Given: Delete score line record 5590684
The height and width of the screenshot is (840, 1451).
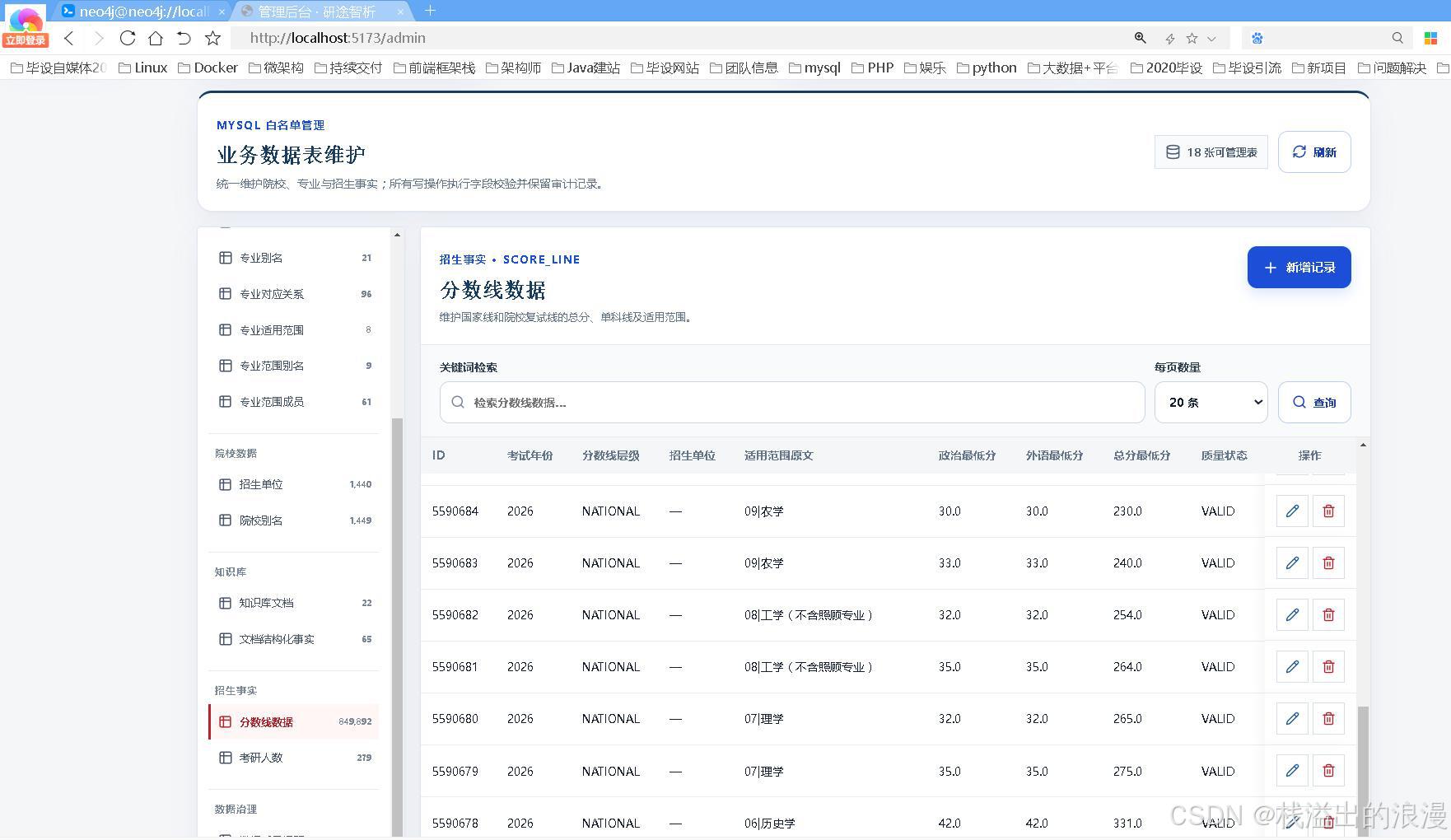Looking at the screenshot, I should coord(1328,511).
